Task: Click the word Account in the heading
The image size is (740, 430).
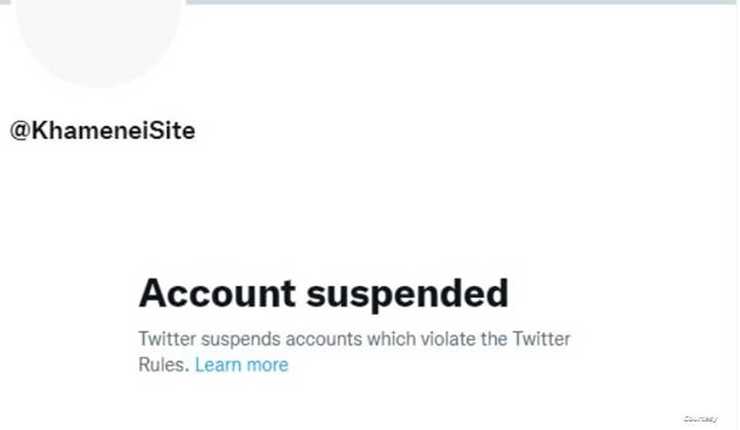Action: point(217,293)
